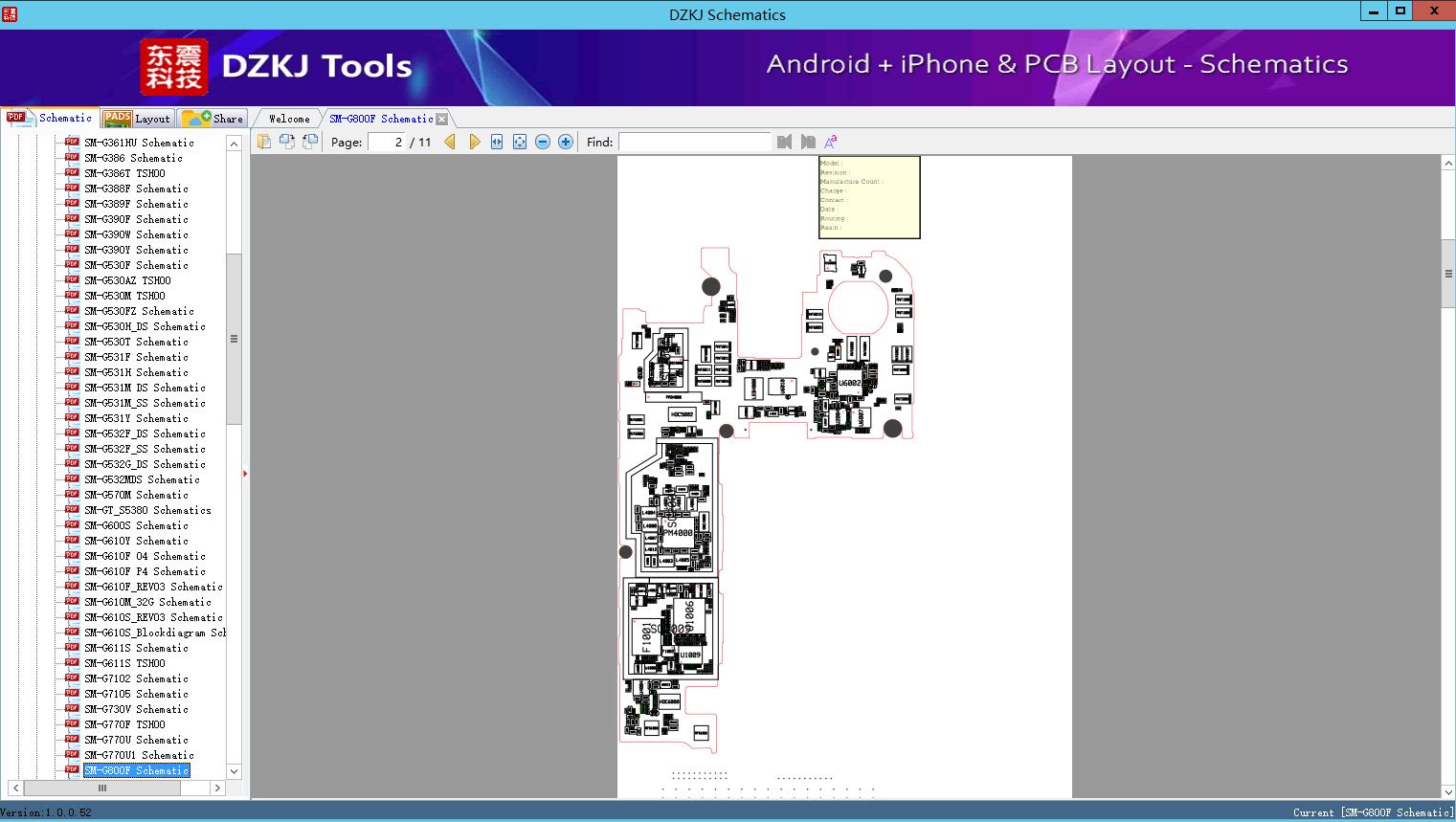The width and height of the screenshot is (1456, 822).
Task: Open SM-G530AZ TSHOO entry
Action: (127, 280)
